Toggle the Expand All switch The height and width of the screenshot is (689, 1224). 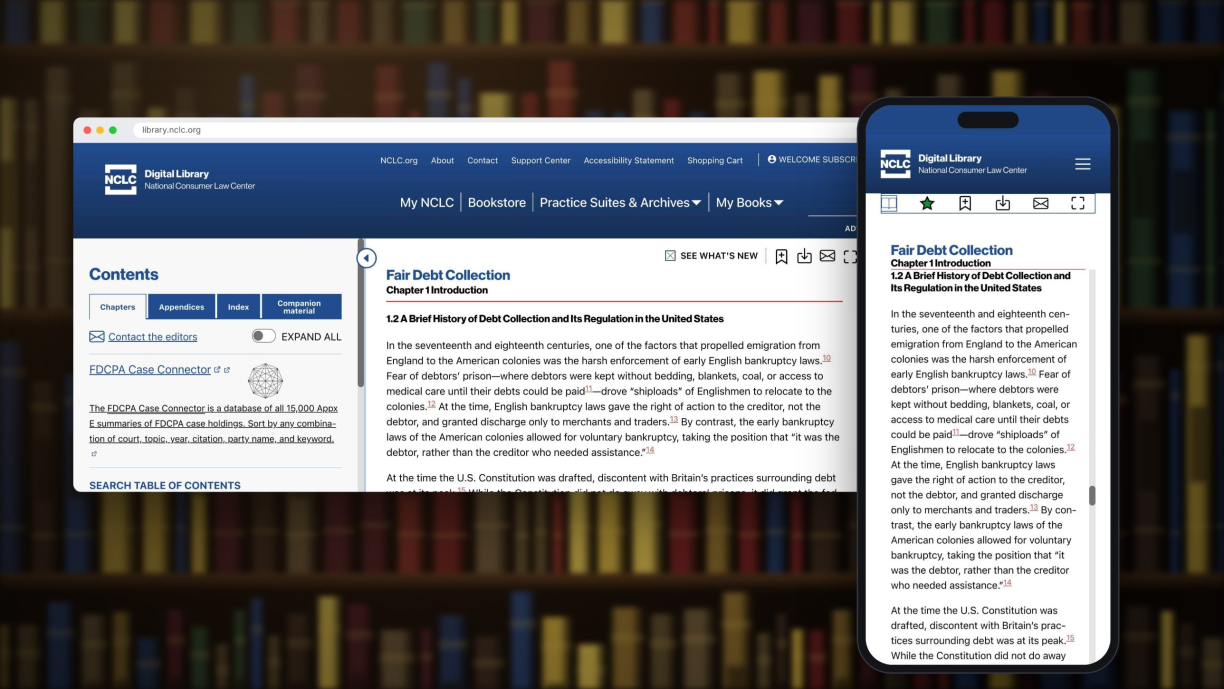[x=263, y=336]
